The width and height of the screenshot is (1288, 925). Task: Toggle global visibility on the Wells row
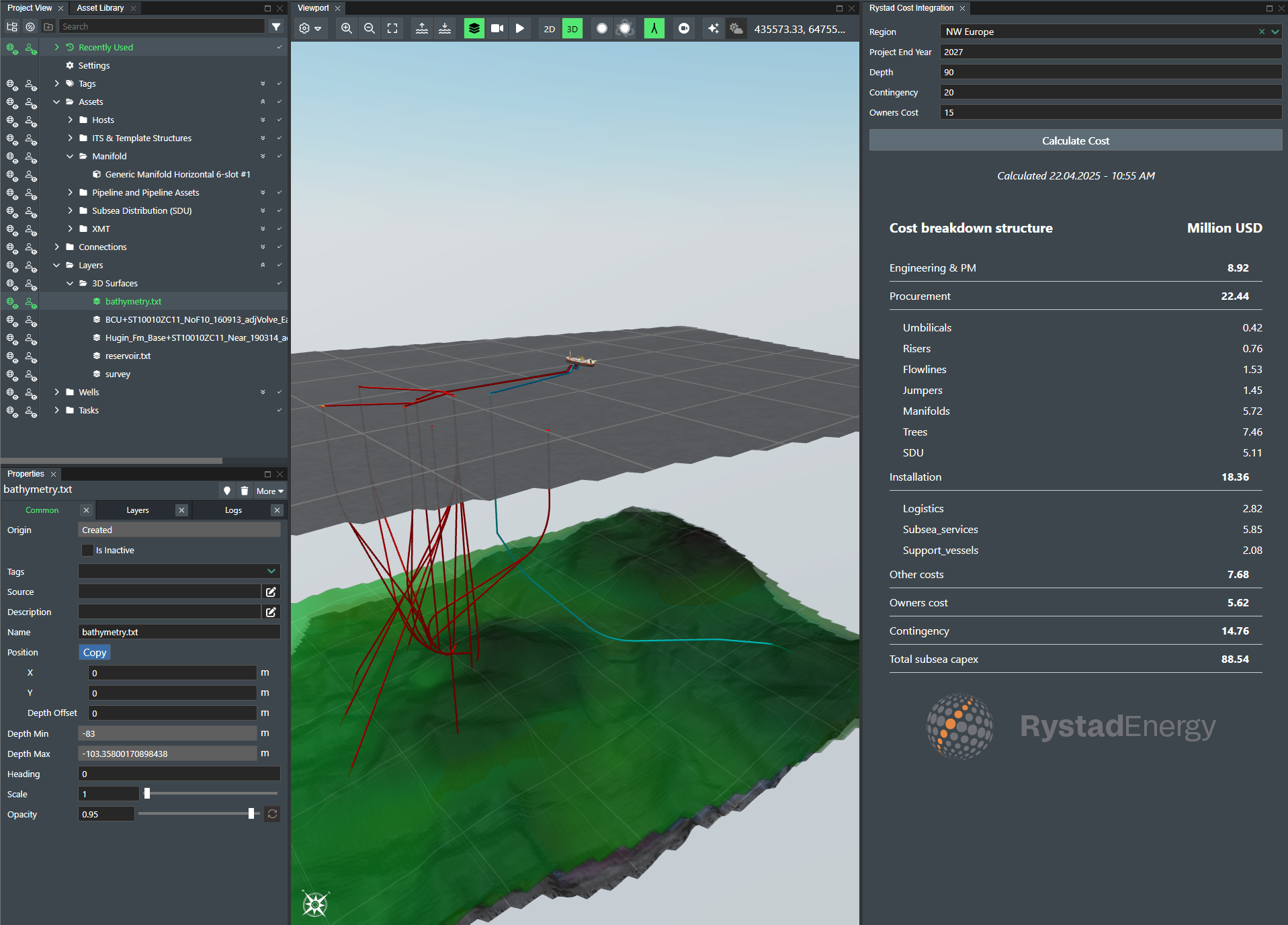(x=12, y=393)
